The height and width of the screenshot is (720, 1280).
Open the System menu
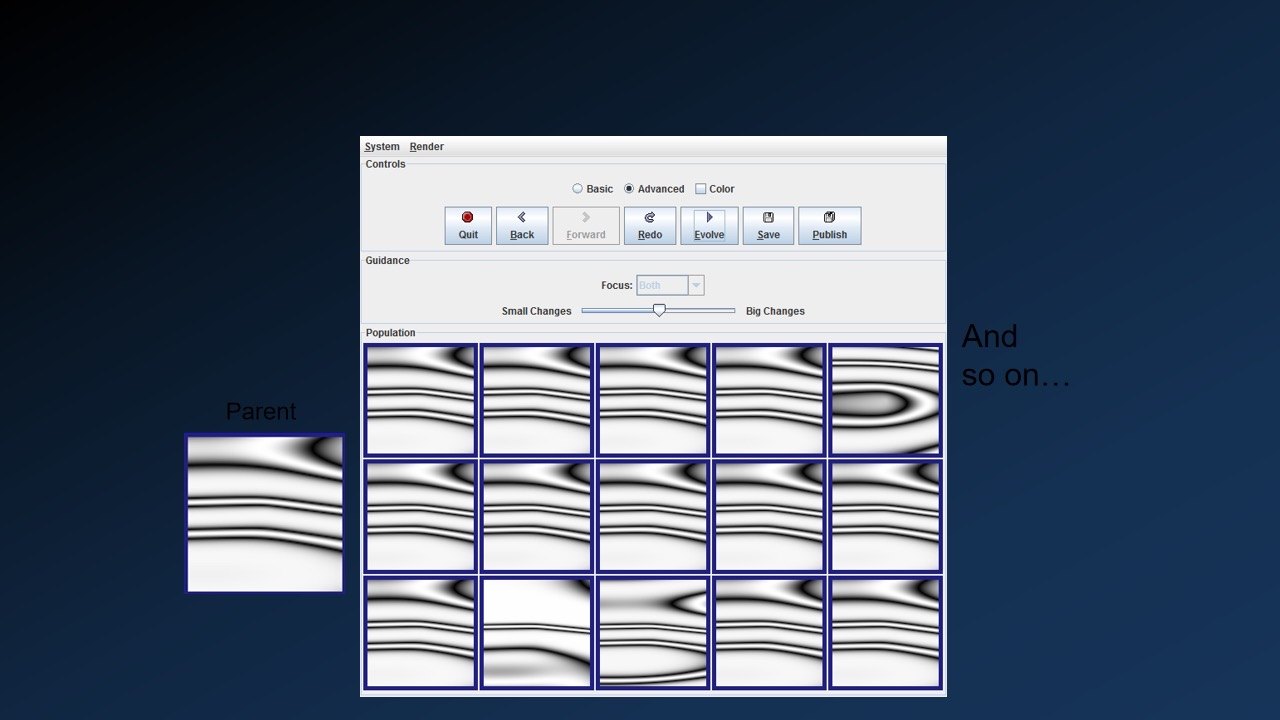pos(382,147)
